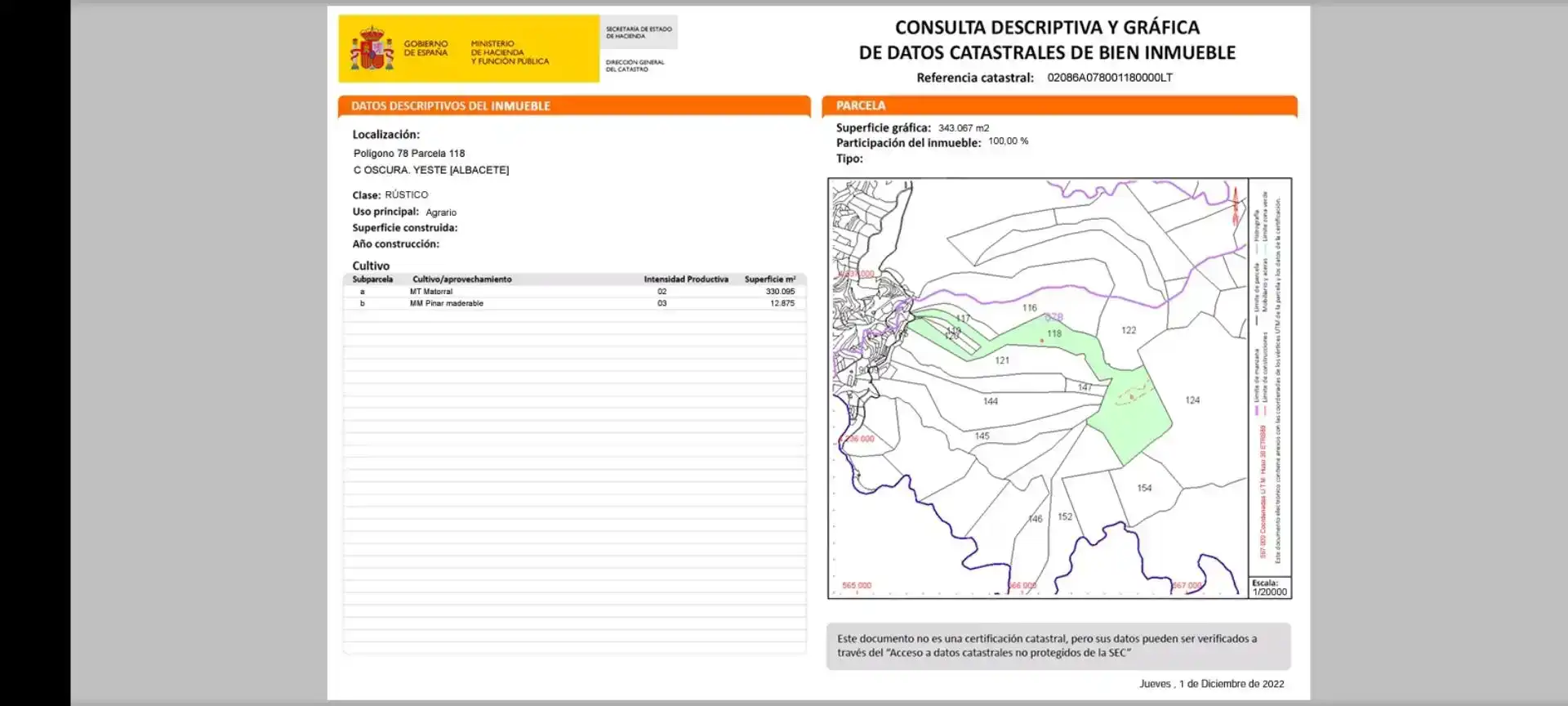Click the orange 'PARCELA' header
Image resolution: width=1568 pixels, height=706 pixels.
pyautogui.click(x=861, y=105)
